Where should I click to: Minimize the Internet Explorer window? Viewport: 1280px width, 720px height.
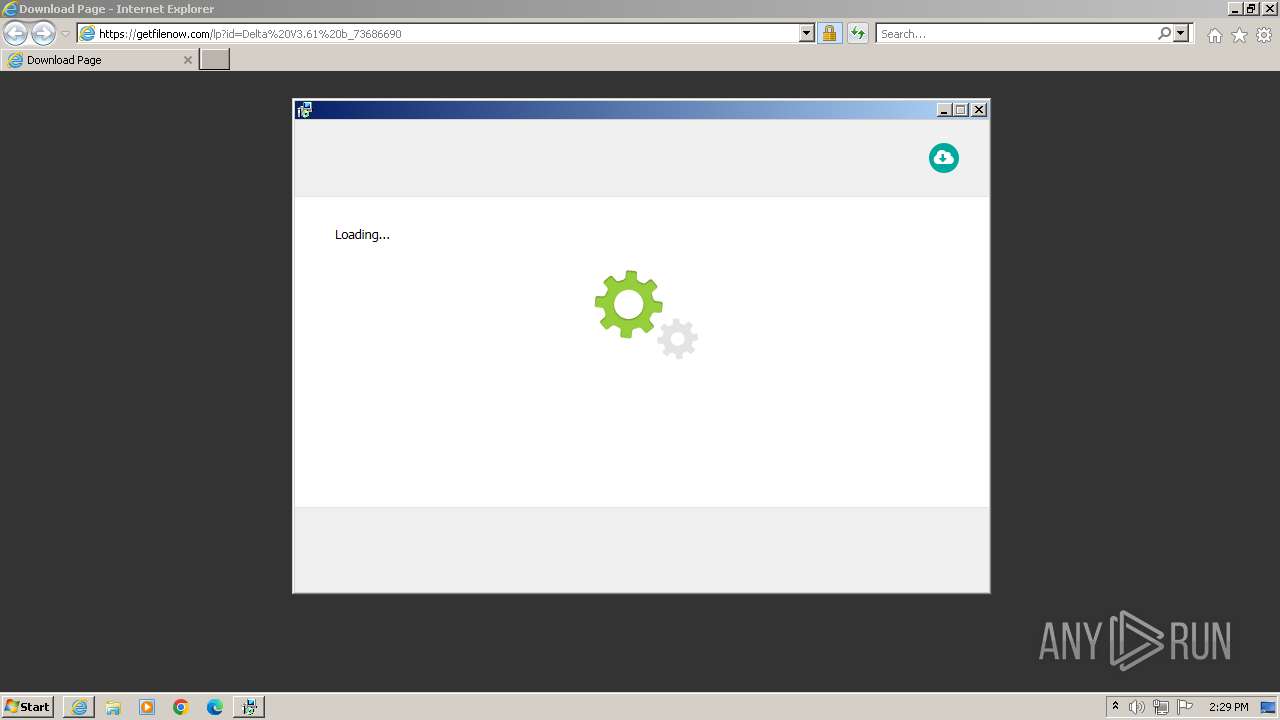(1235, 9)
